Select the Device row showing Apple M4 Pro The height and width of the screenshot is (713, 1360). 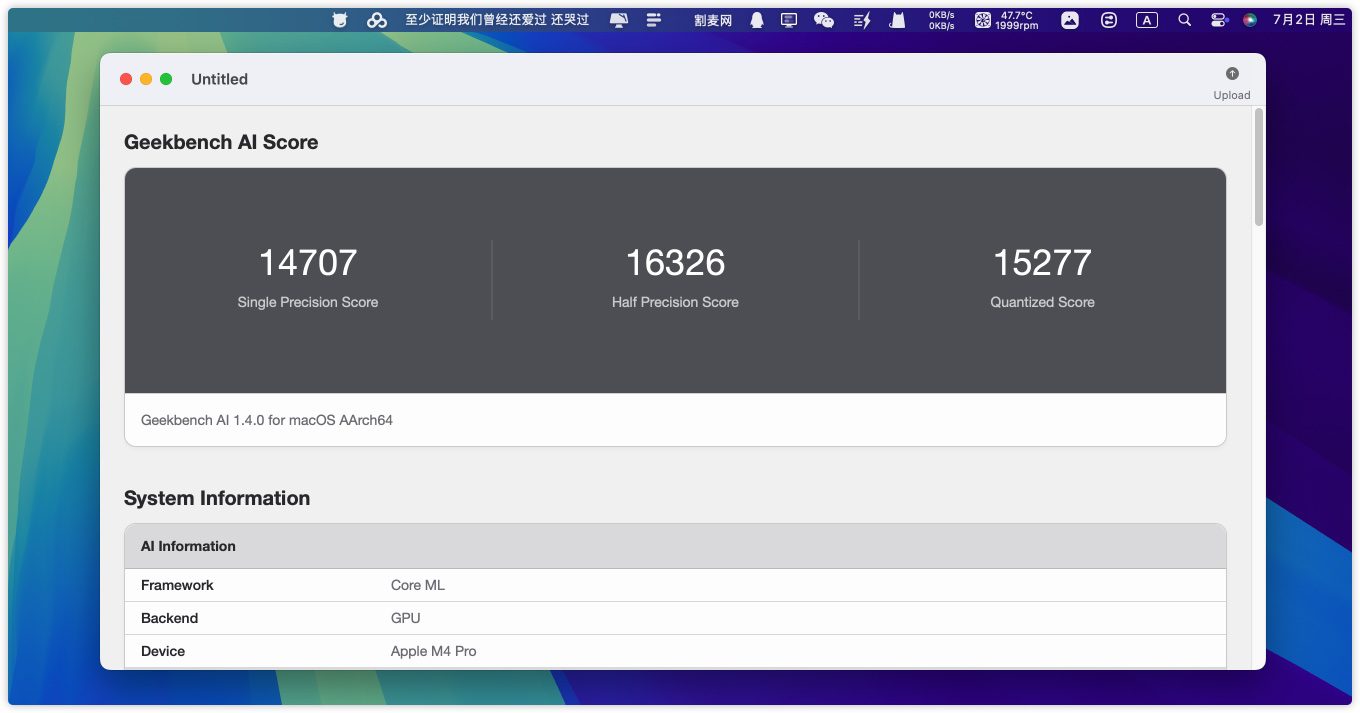675,651
